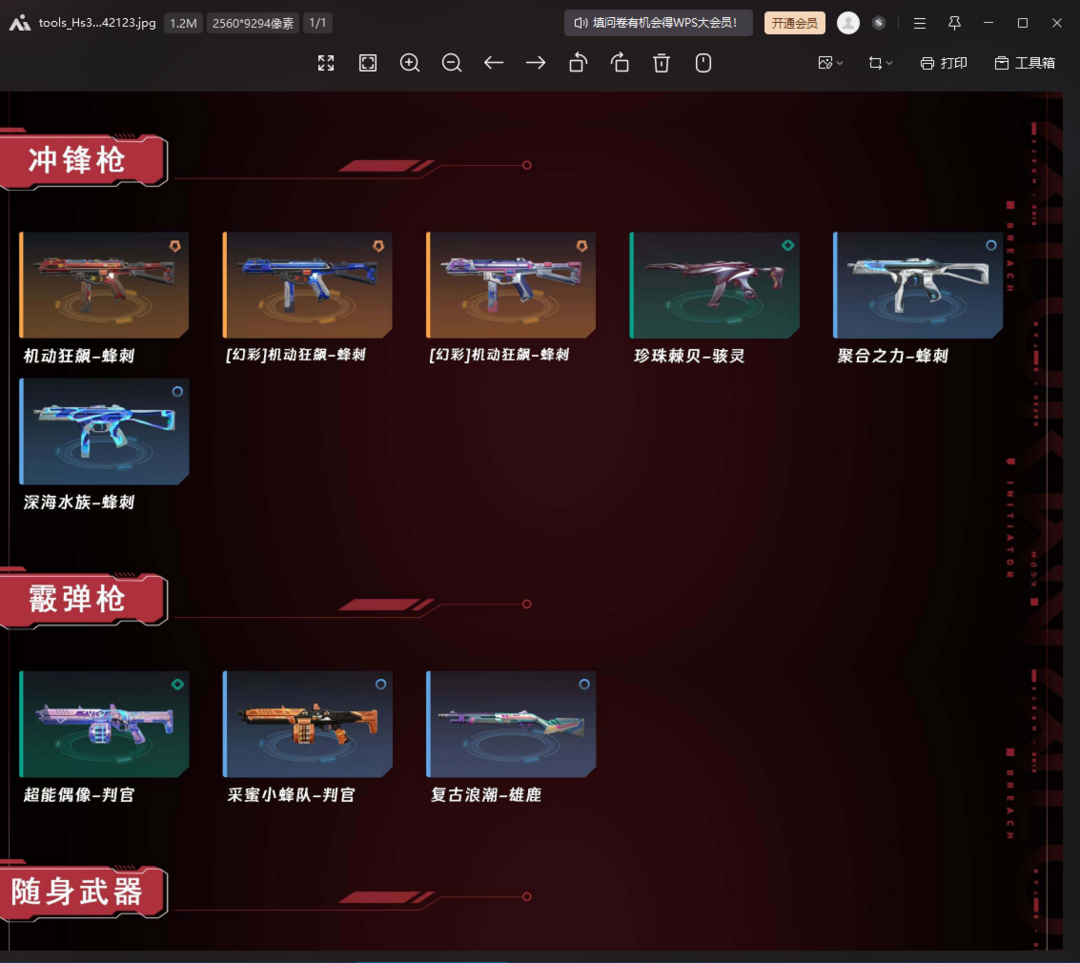Close the picture viewer window
The image size is (1080, 963).
tap(1057, 23)
